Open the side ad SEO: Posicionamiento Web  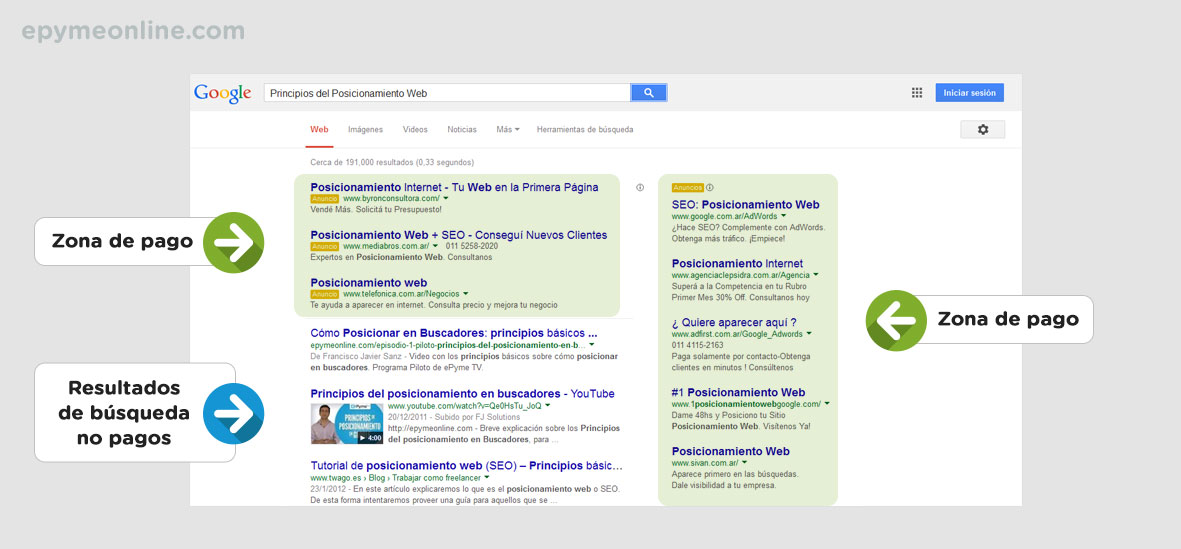tap(746, 204)
